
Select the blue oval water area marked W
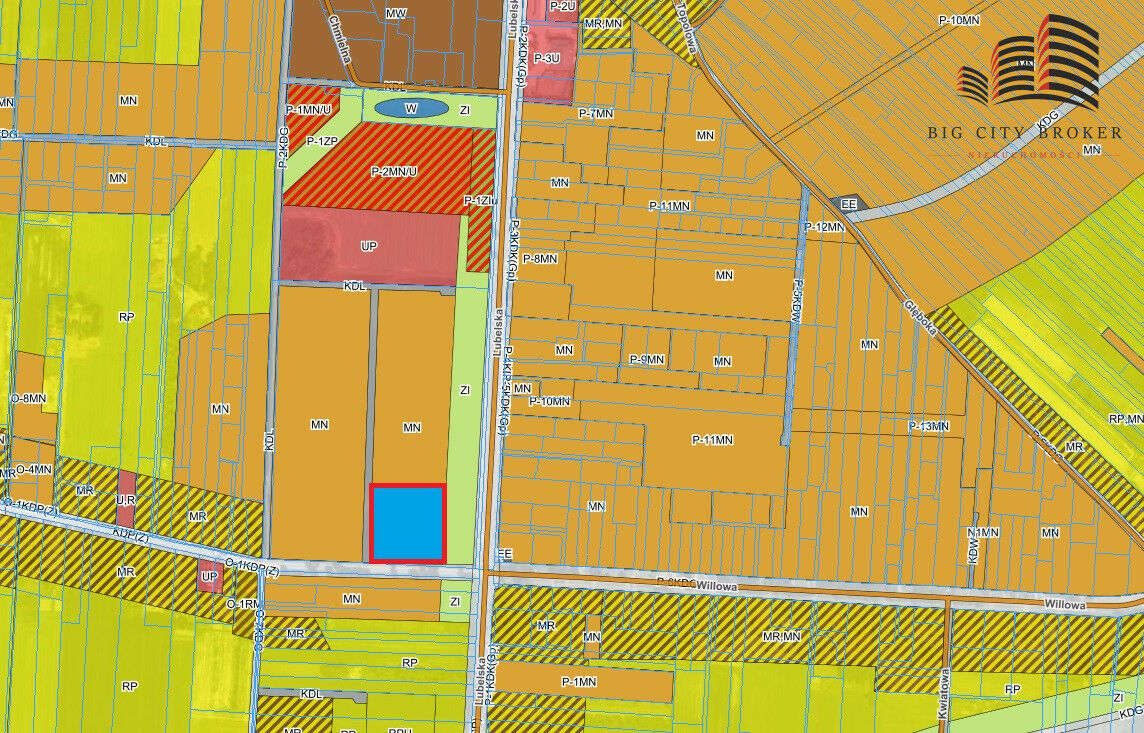pyautogui.click(x=410, y=108)
